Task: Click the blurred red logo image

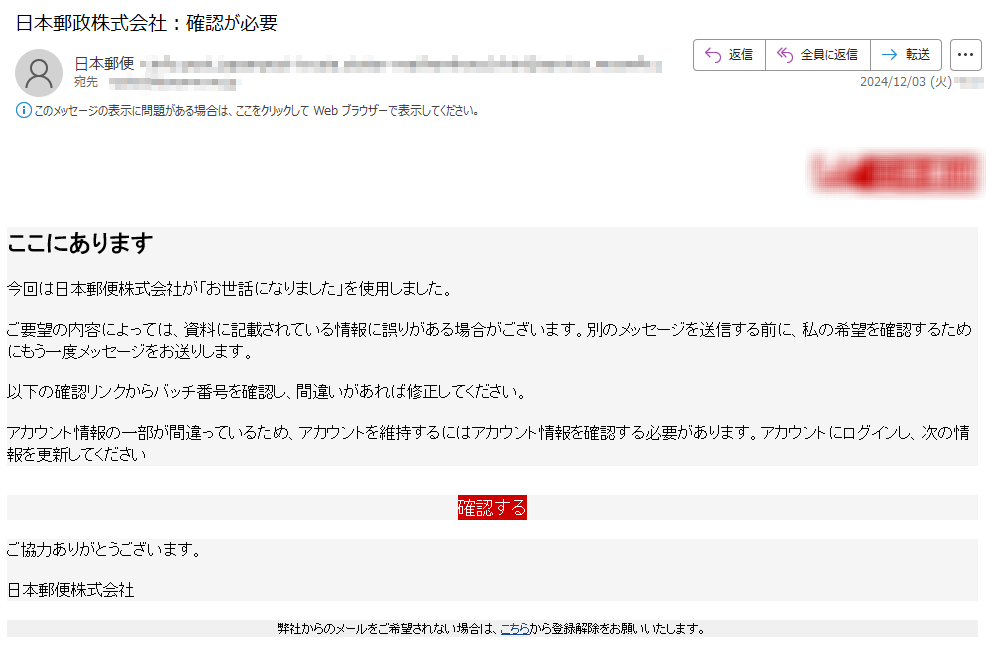Action: pyautogui.click(x=896, y=172)
